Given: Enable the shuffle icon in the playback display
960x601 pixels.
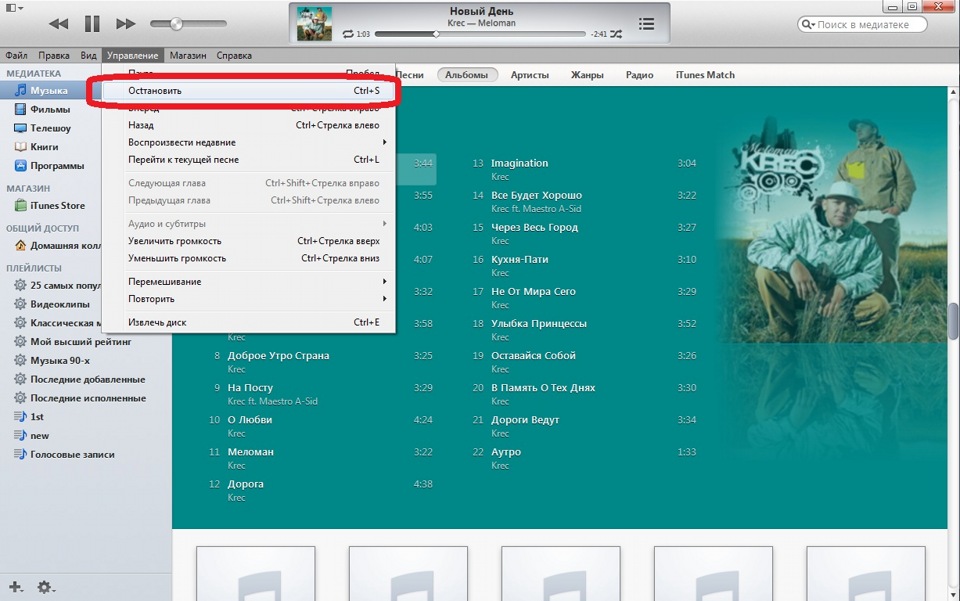Looking at the screenshot, I should (x=614, y=32).
